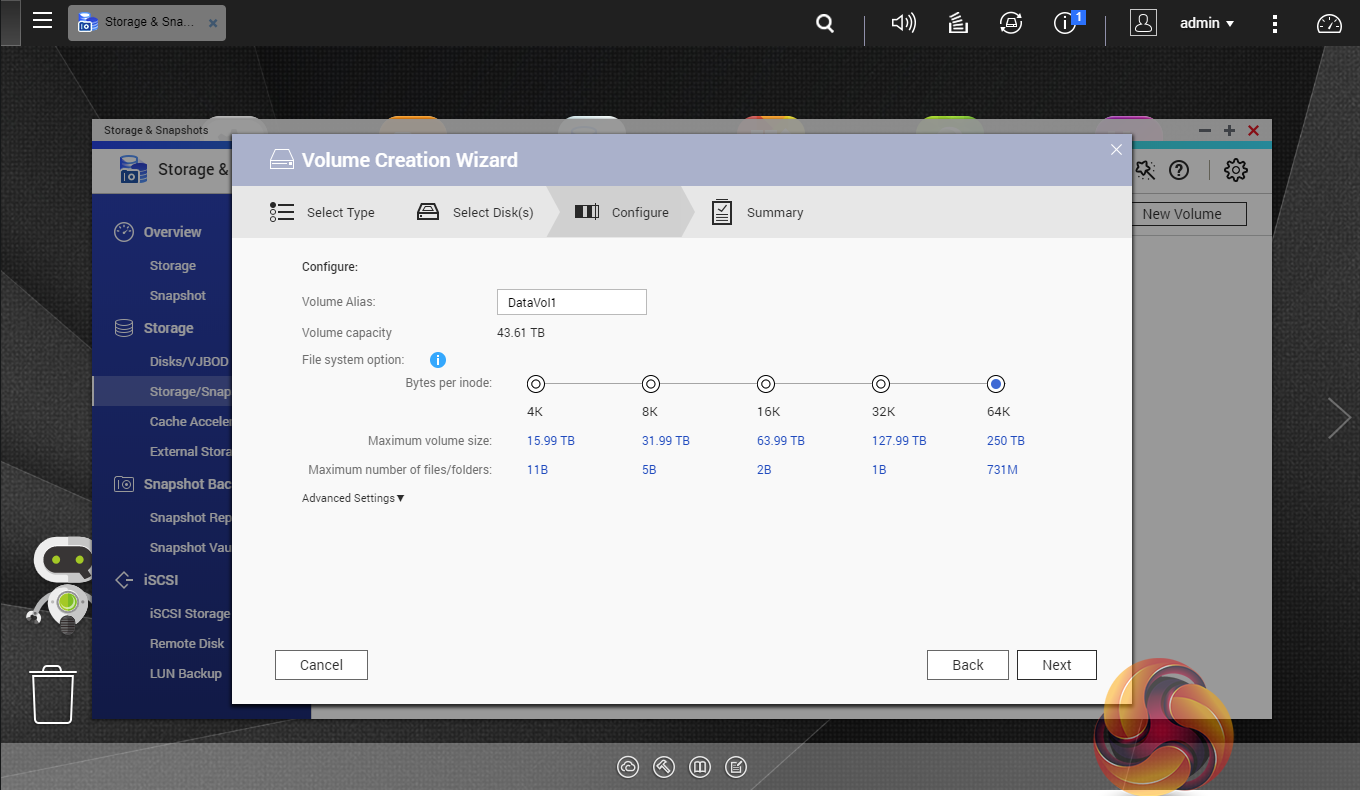Viewport: 1360px width, 796px height.
Task: Select 4K bytes per inode option
Action: pos(535,384)
